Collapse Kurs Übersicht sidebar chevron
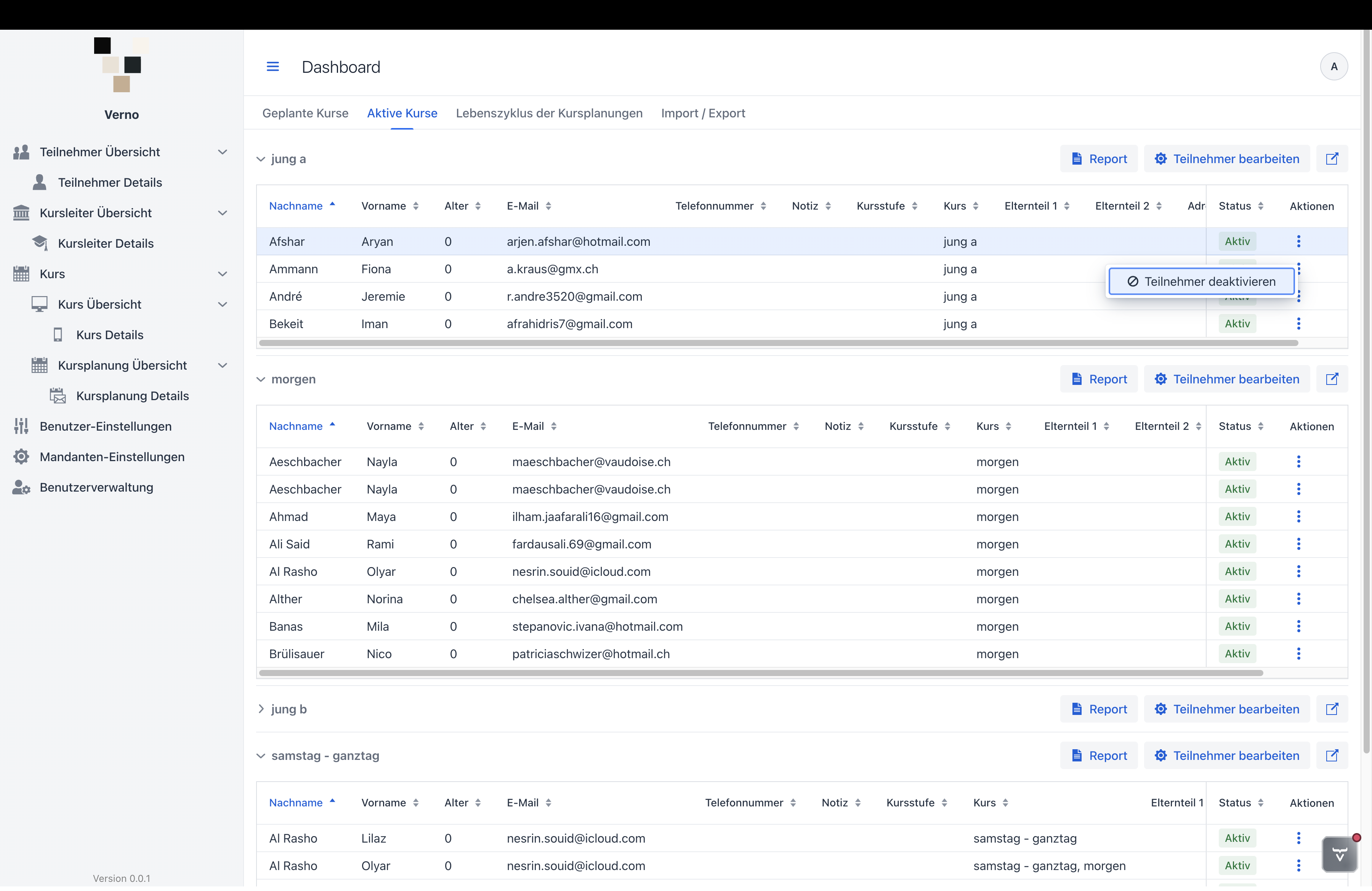Image resolution: width=1372 pixels, height=891 pixels. pyautogui.click(x=223, y=304)
